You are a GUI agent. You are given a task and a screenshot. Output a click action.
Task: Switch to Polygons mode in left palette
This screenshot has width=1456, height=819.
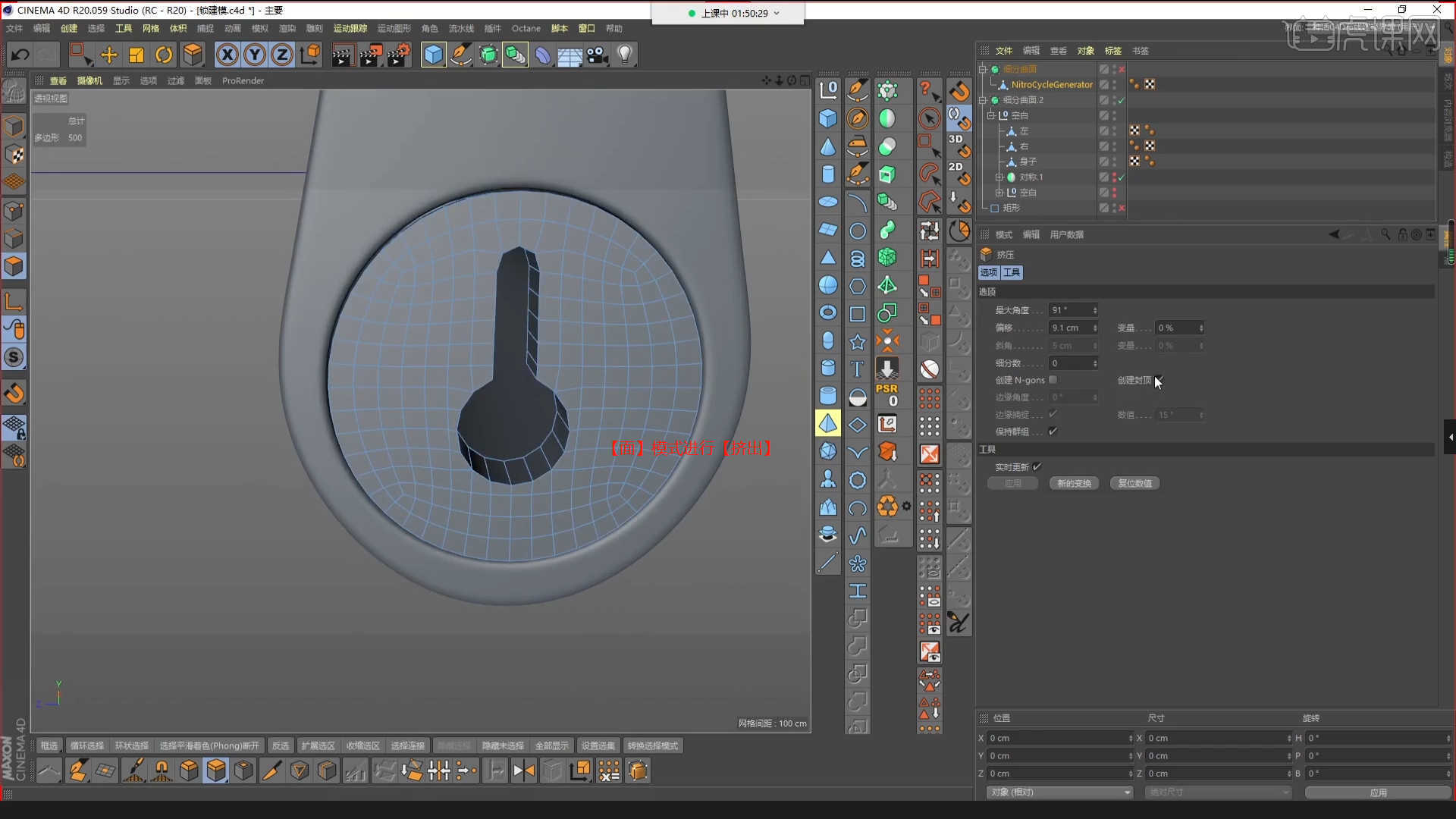coord(14,267)
